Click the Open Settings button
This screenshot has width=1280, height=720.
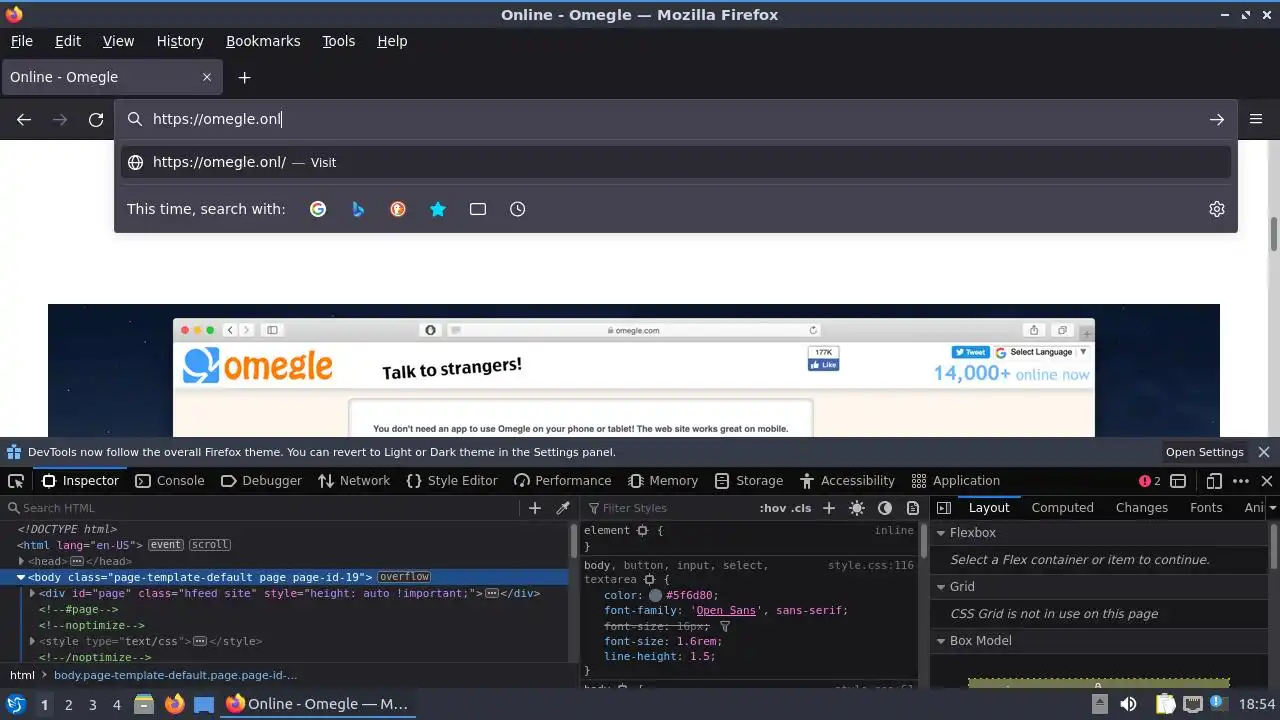point(1205,452)
